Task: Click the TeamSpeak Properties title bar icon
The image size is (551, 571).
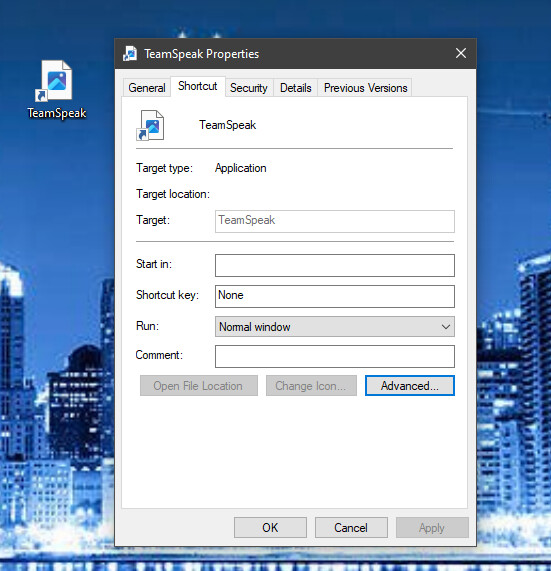Action: coord(130,54)
